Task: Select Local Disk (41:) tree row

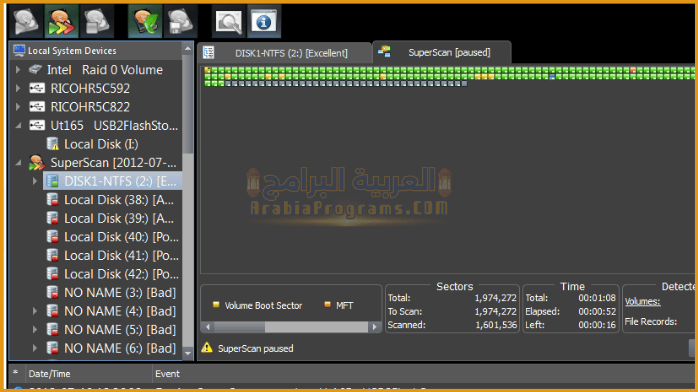Action: point(113,255)
